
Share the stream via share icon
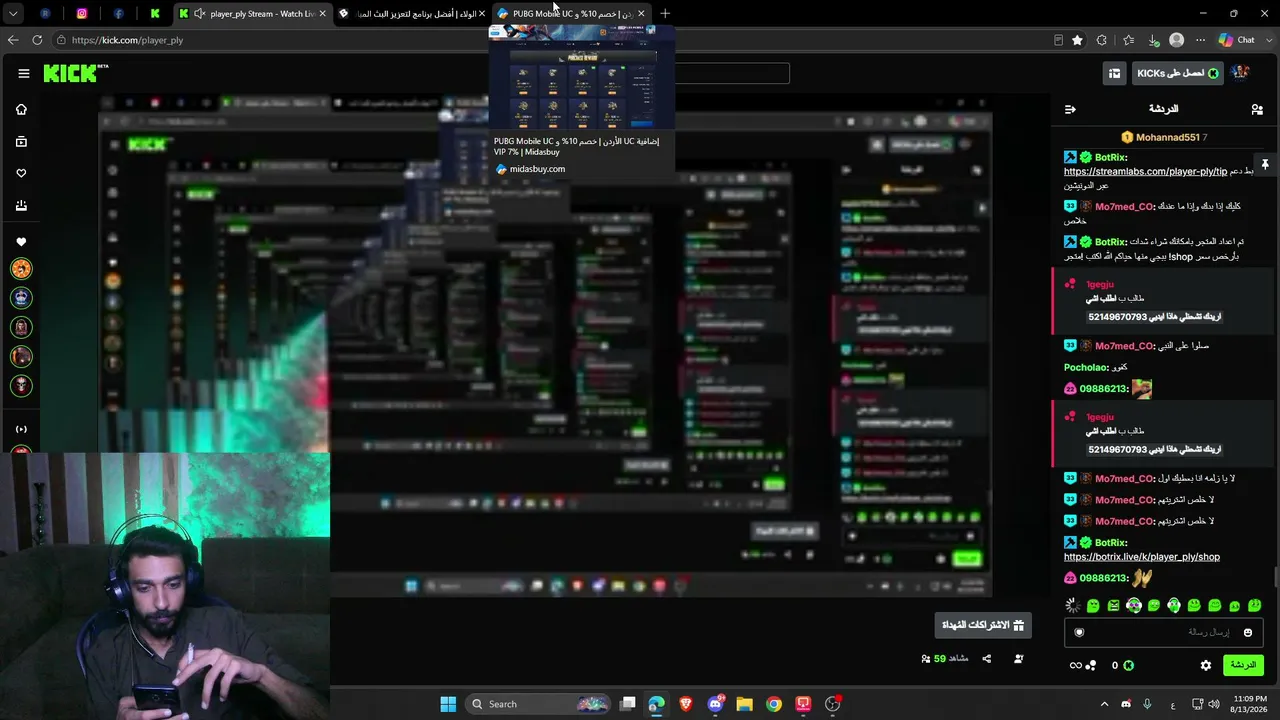(x=987, y=659)
